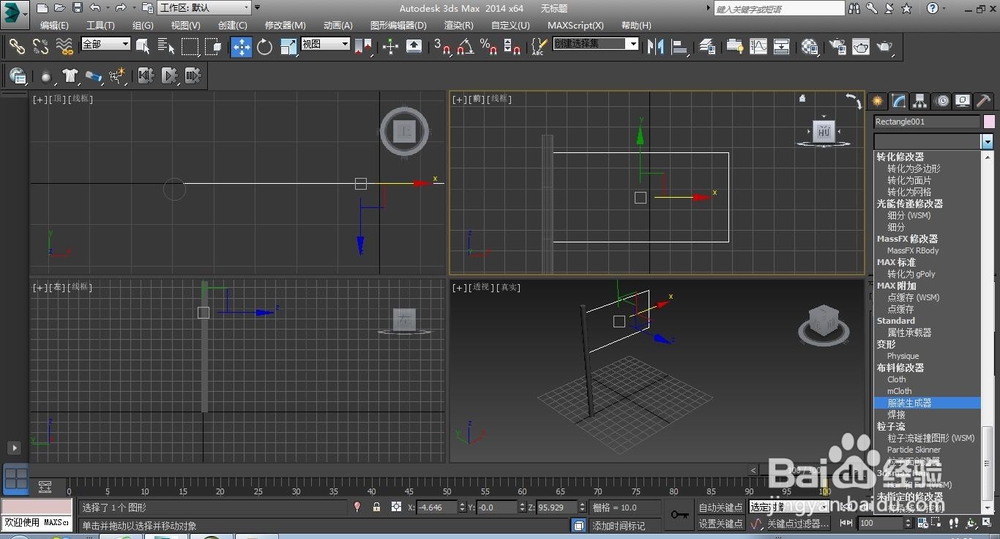Select the Move tool in main toolbar
The width and height of the screenshot is (1000, 539).
pos(242,46)
